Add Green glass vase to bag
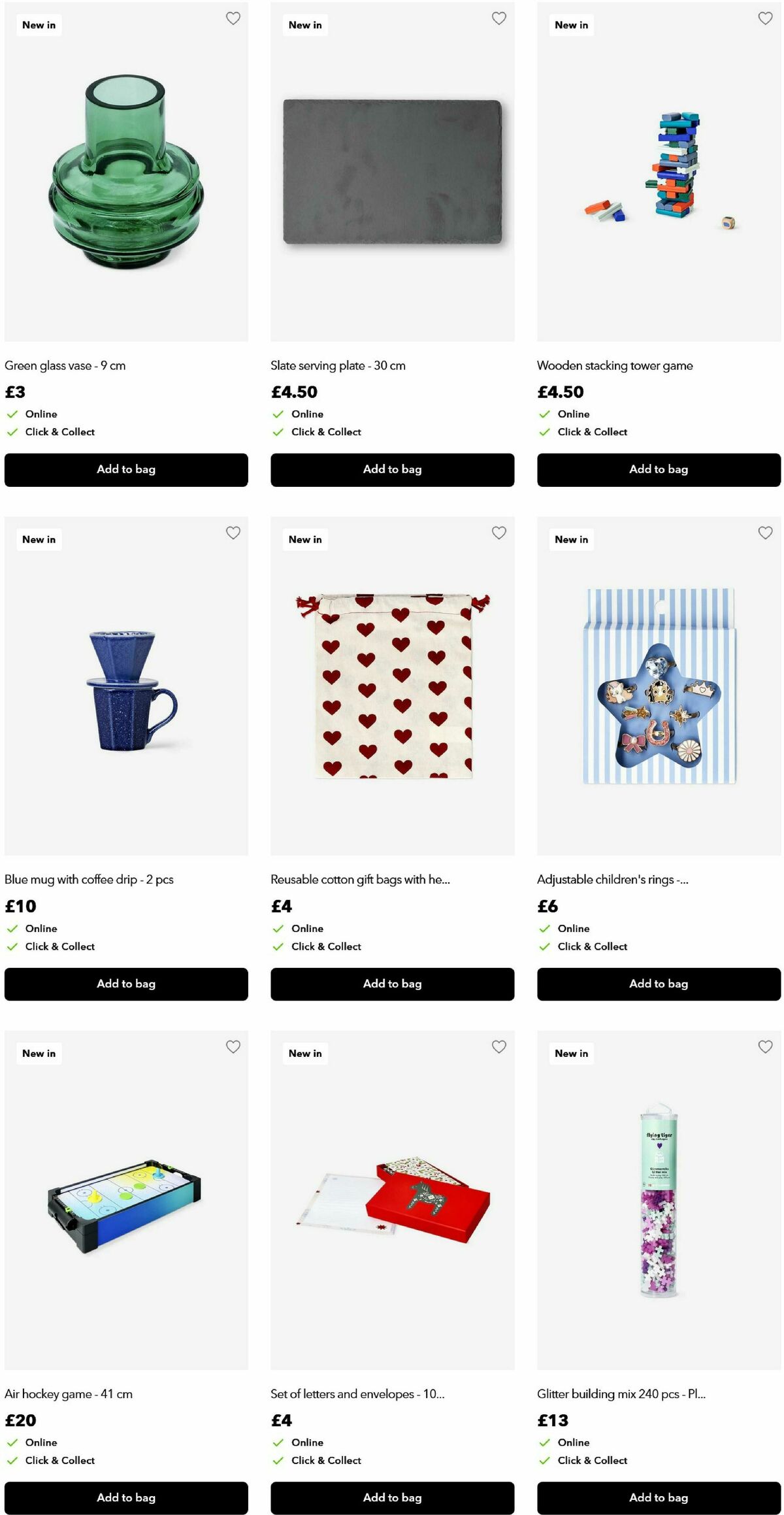This screenshot has width=784, height=1515. coord(126,469)
